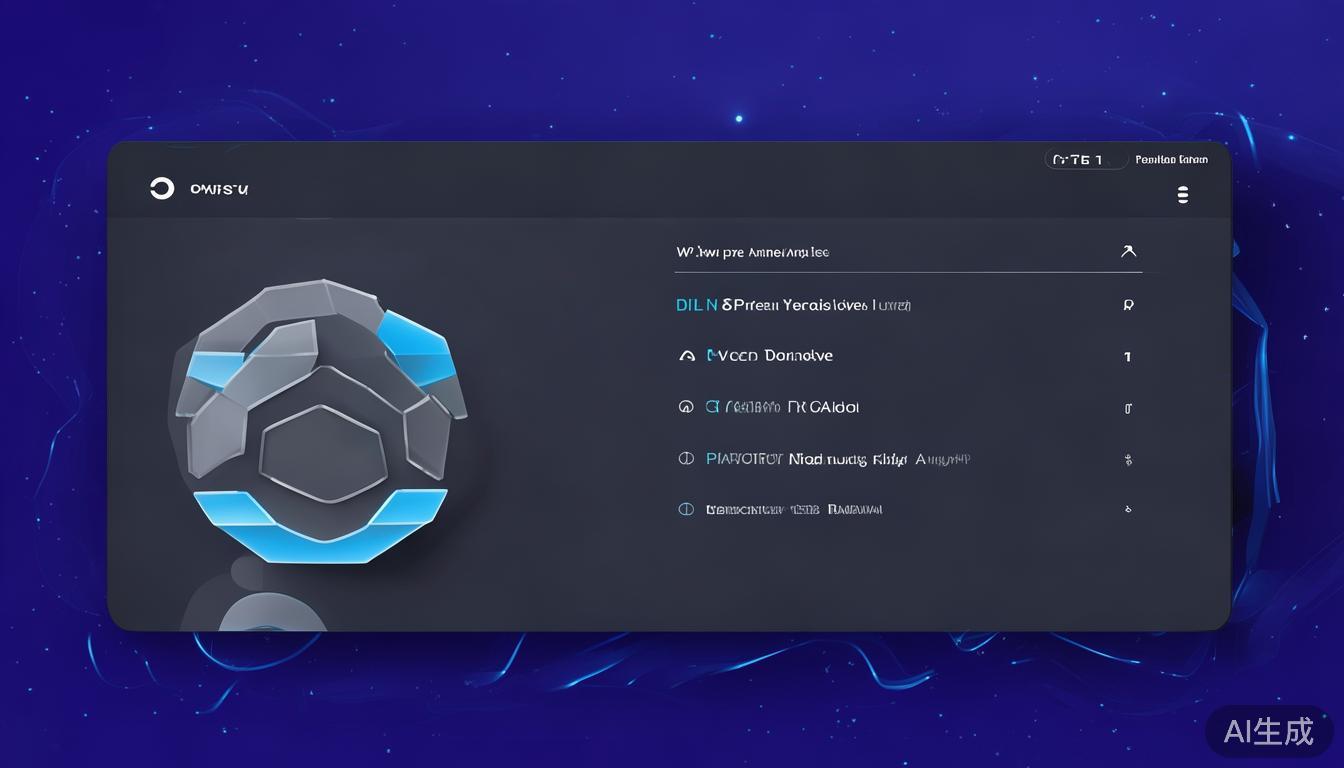Click the right-side icon on 'DILN' row
Image resolution: width=1344 pixels, height=768 pixels.
(x=1128, y=306)
